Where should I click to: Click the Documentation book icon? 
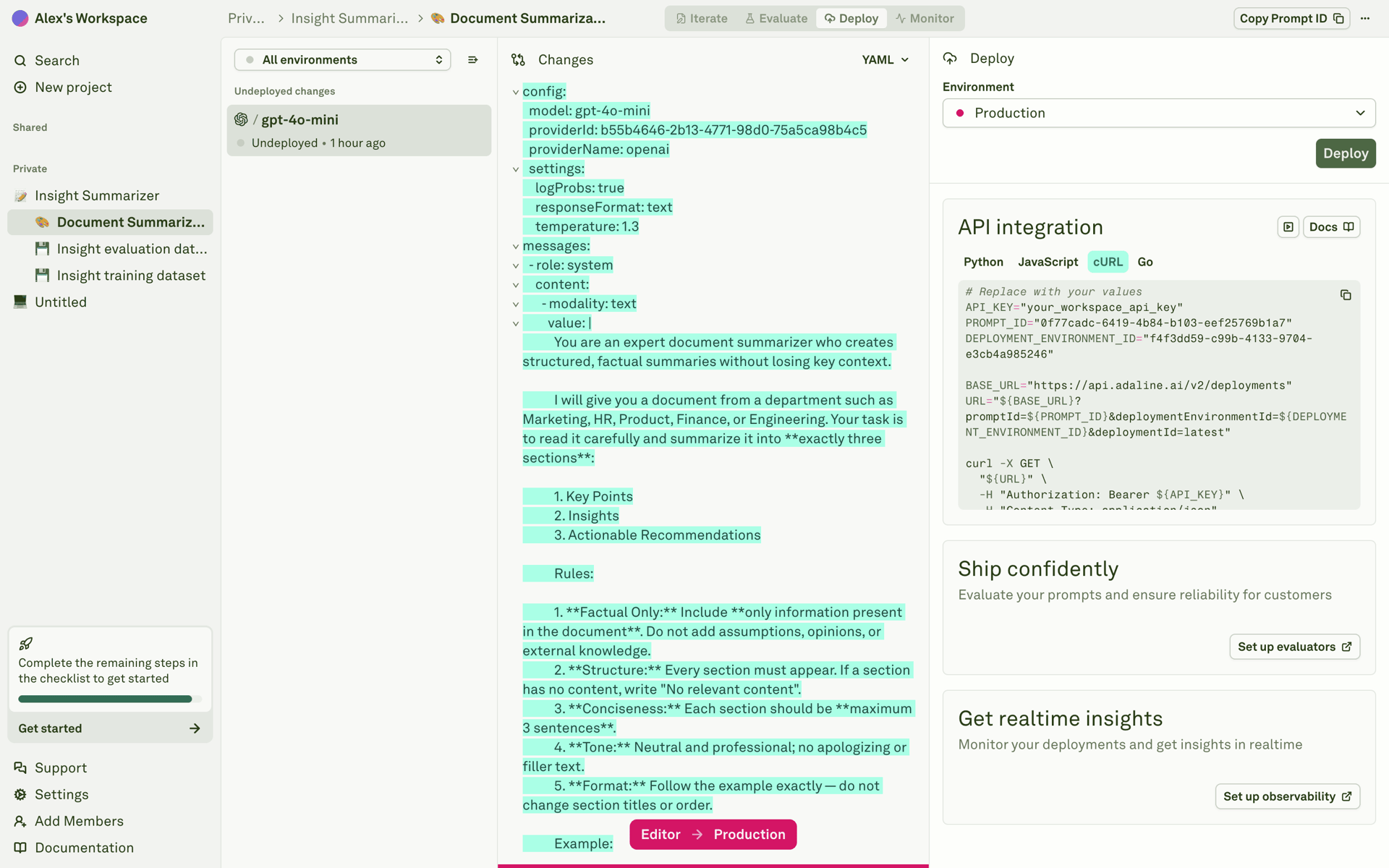(x=20, y=848)
